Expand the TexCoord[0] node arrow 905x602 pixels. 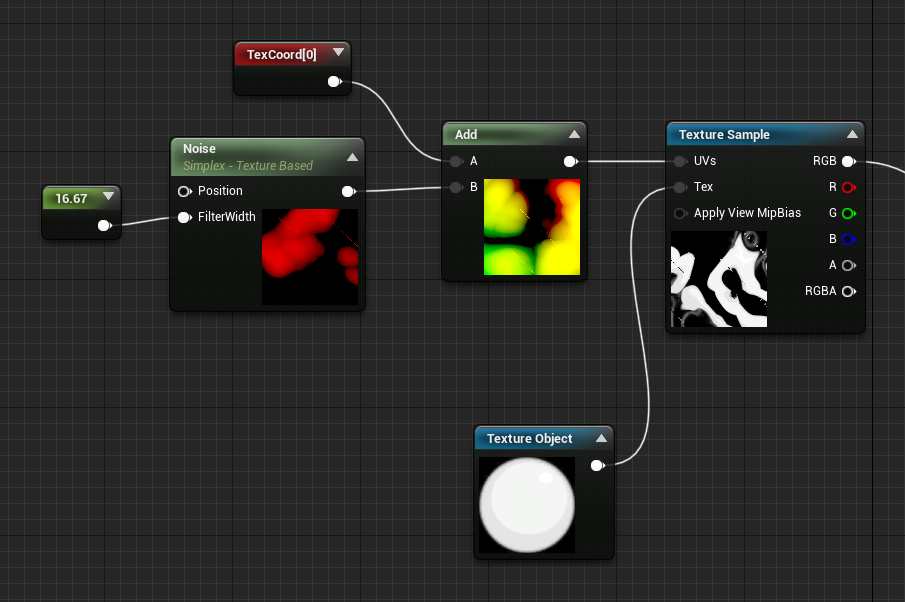coord(339,53)
